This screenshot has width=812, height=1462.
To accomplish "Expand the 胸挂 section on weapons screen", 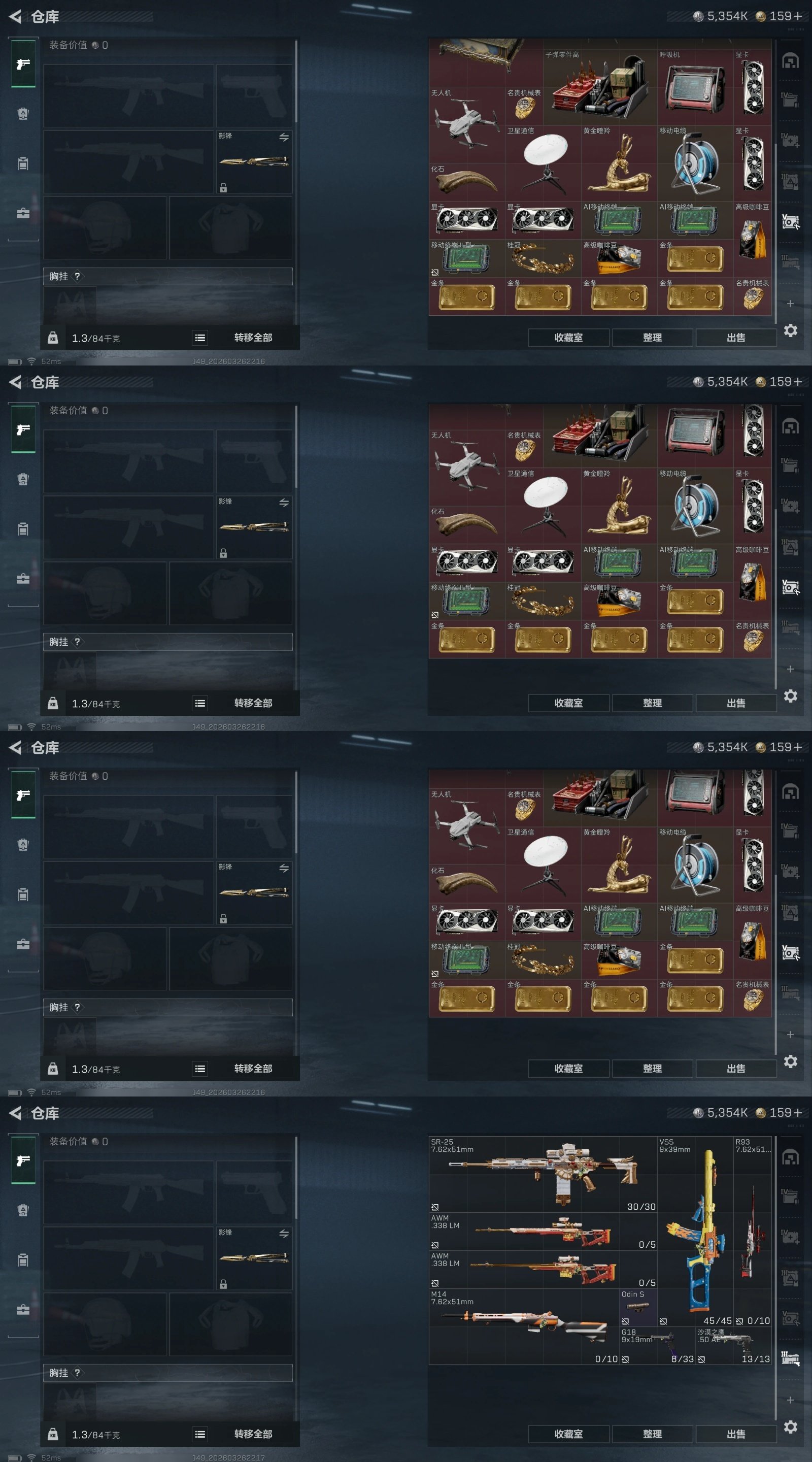I will (168, 1373).
